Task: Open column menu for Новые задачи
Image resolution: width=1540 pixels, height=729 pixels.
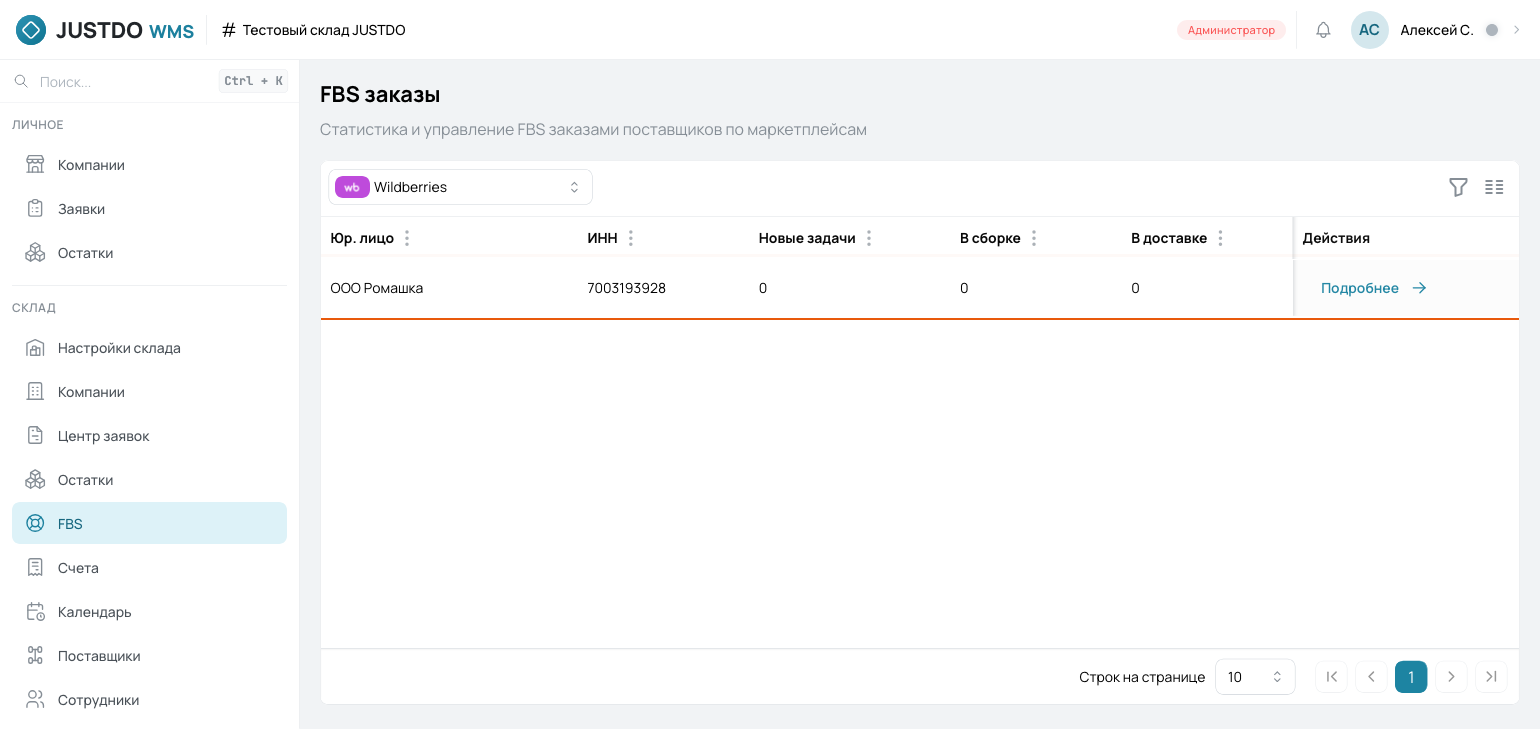Action: (868, 238)
